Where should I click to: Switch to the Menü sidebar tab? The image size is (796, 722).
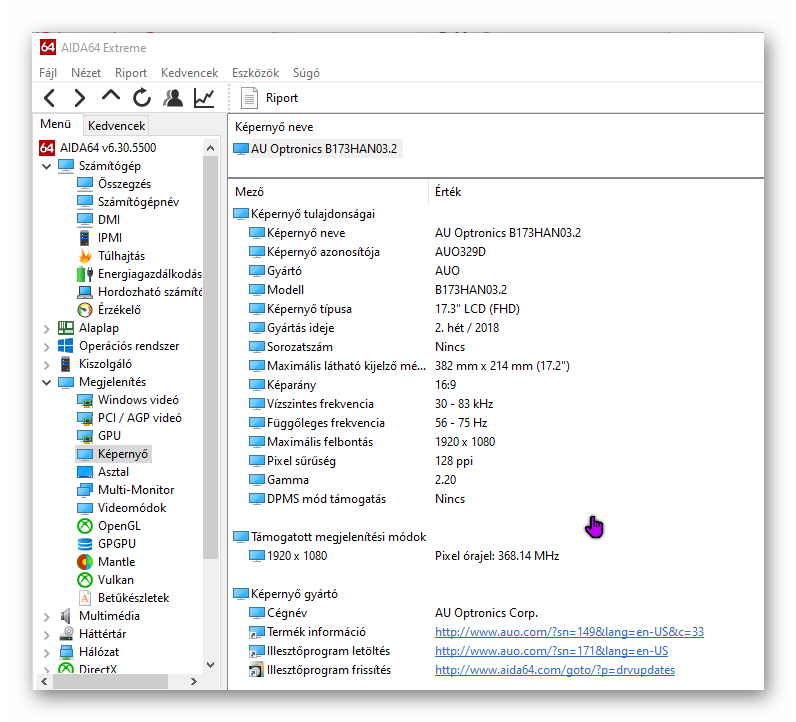pyautogui.click(x=56, y=124)
